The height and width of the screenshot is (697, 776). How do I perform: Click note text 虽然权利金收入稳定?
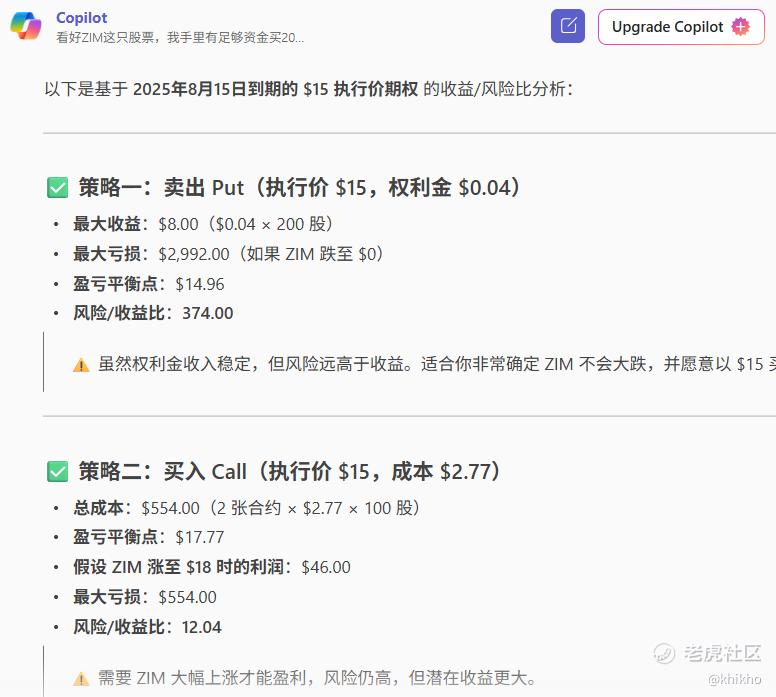click(437, 364)
